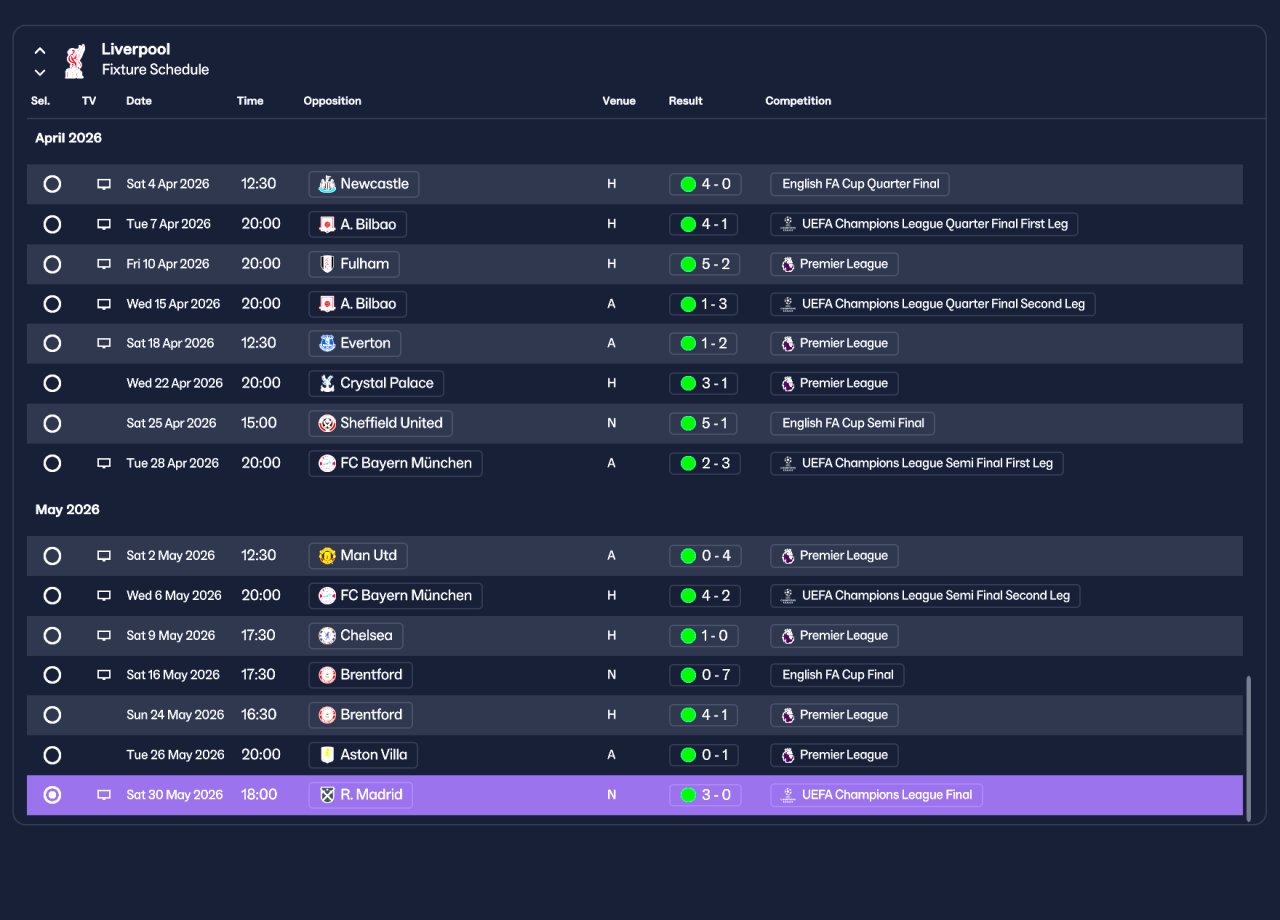Open English FA Cup Quarter Final competition
The height and width of the screenshot is (920, 1280).
pos(860,184)
